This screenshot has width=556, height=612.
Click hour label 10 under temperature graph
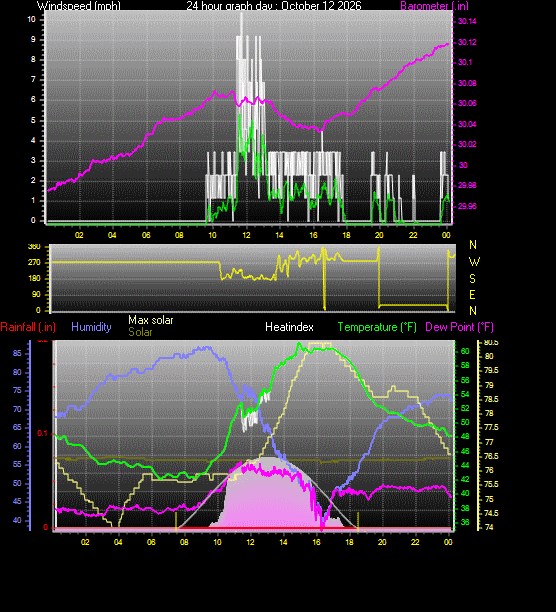pos(217,542)
